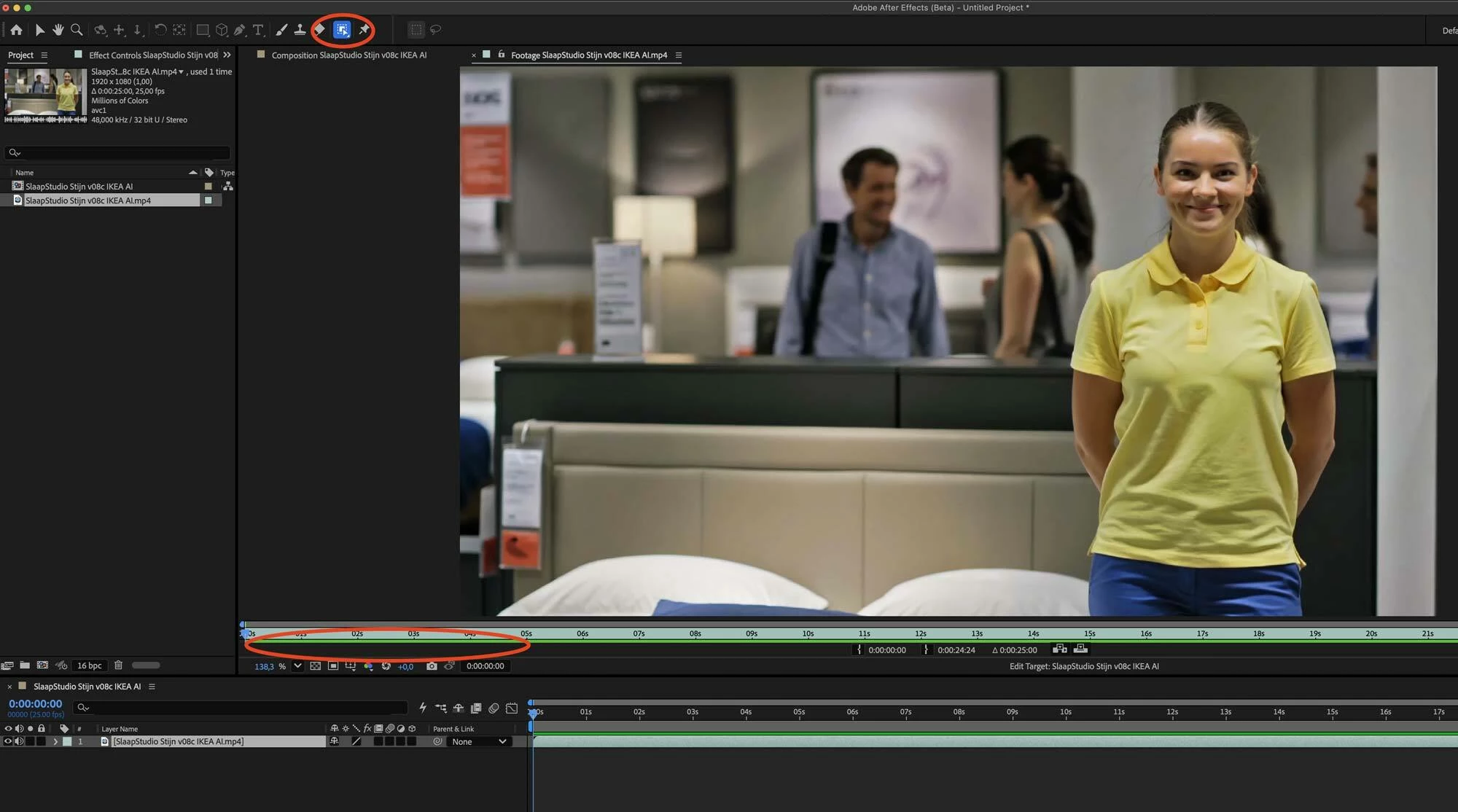Delete selected project item with trash icon
The image size is (1458, 812).
pos(118,665)
